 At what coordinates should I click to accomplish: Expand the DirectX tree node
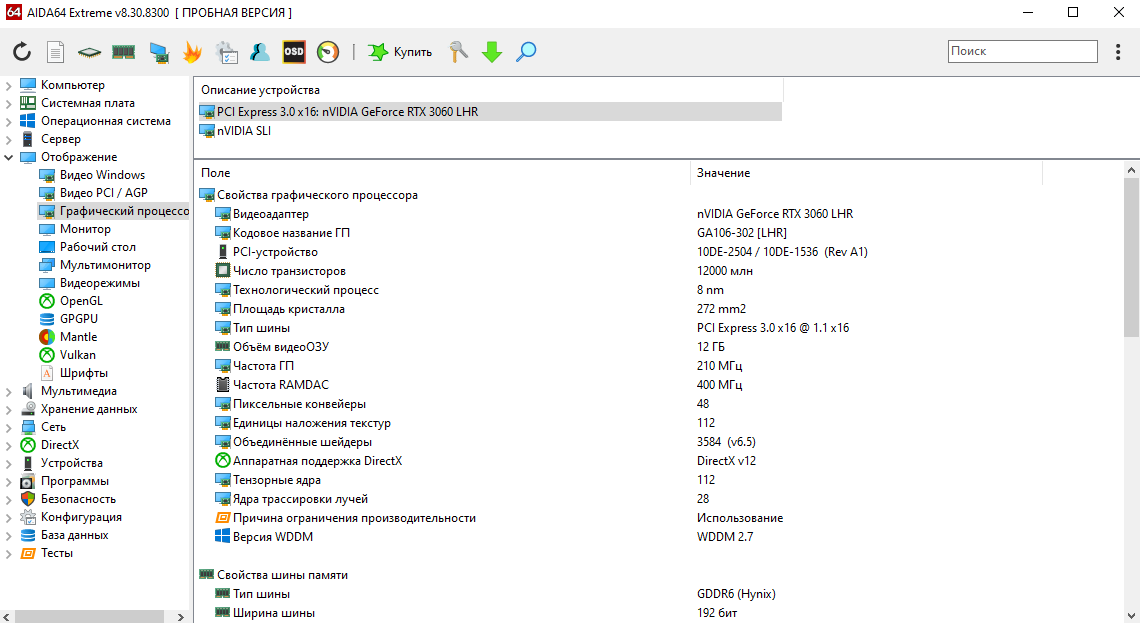[x=9, y=445]
